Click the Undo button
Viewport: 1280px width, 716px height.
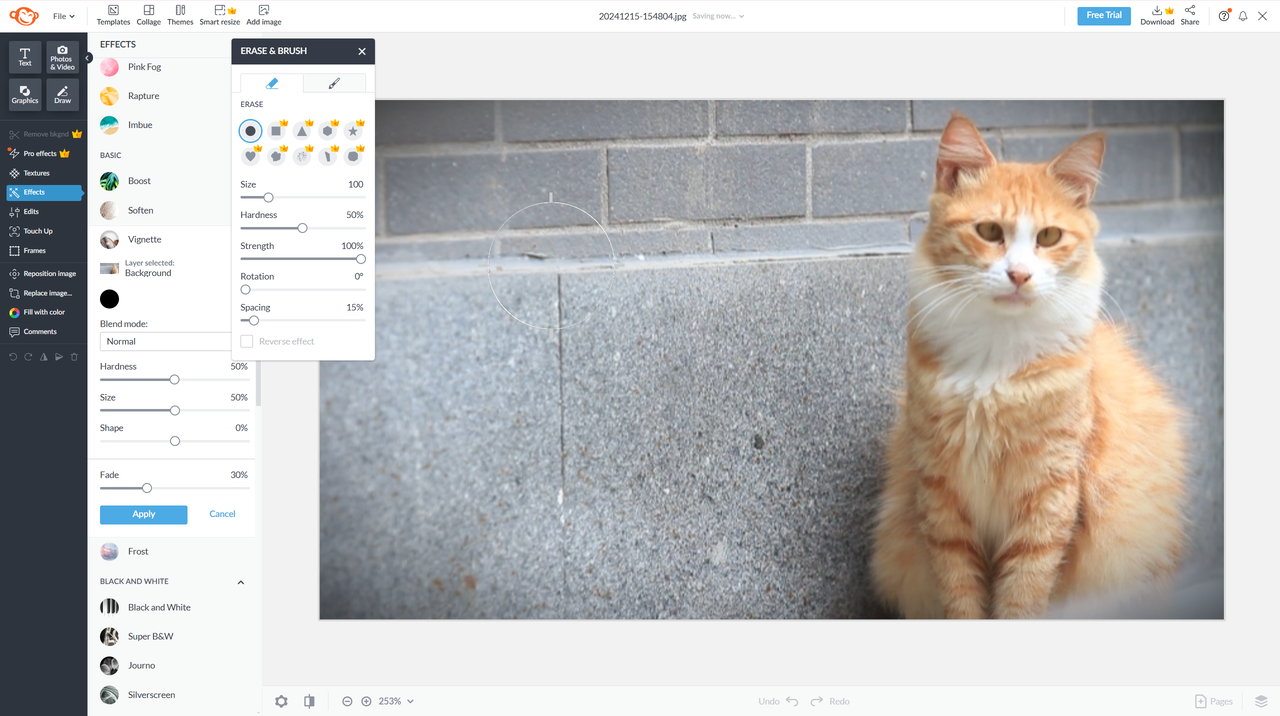[x=778, y=701]
